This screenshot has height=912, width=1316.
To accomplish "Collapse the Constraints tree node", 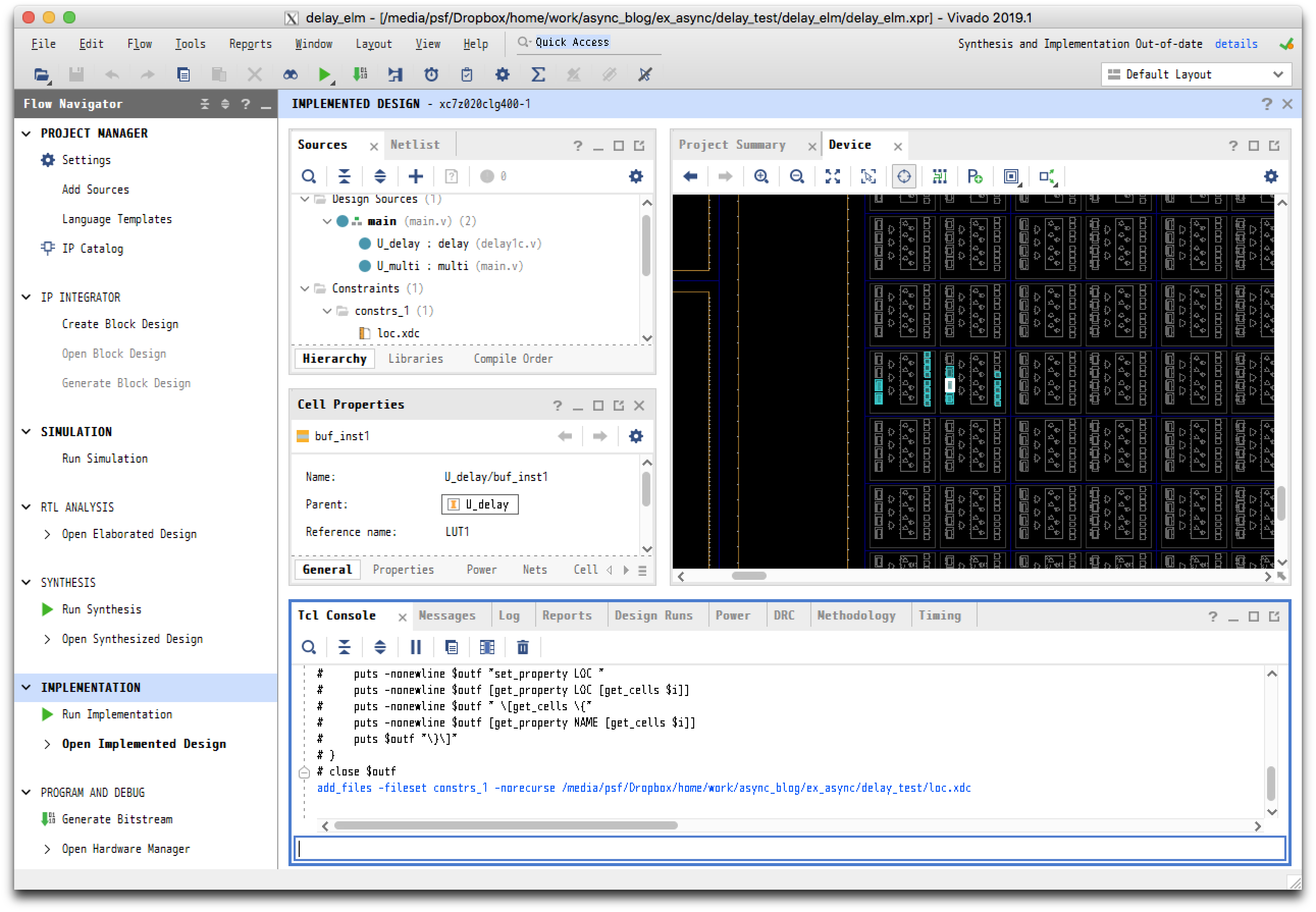I will point(305,288).
